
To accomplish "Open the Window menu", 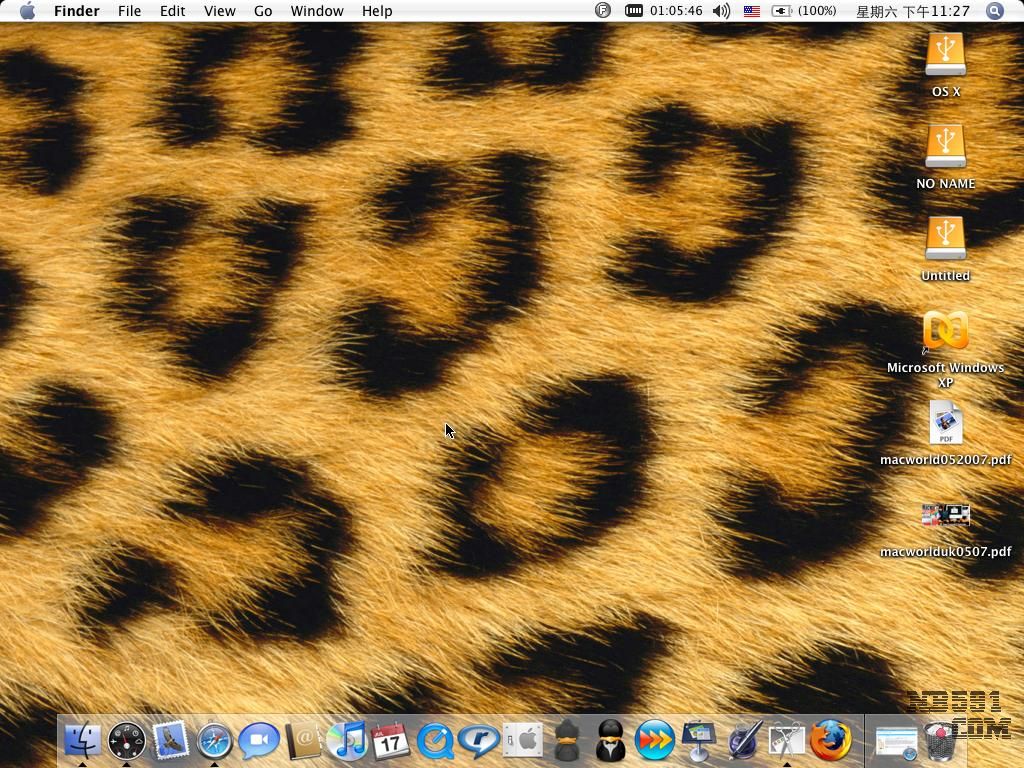I will tap(316, 11).
